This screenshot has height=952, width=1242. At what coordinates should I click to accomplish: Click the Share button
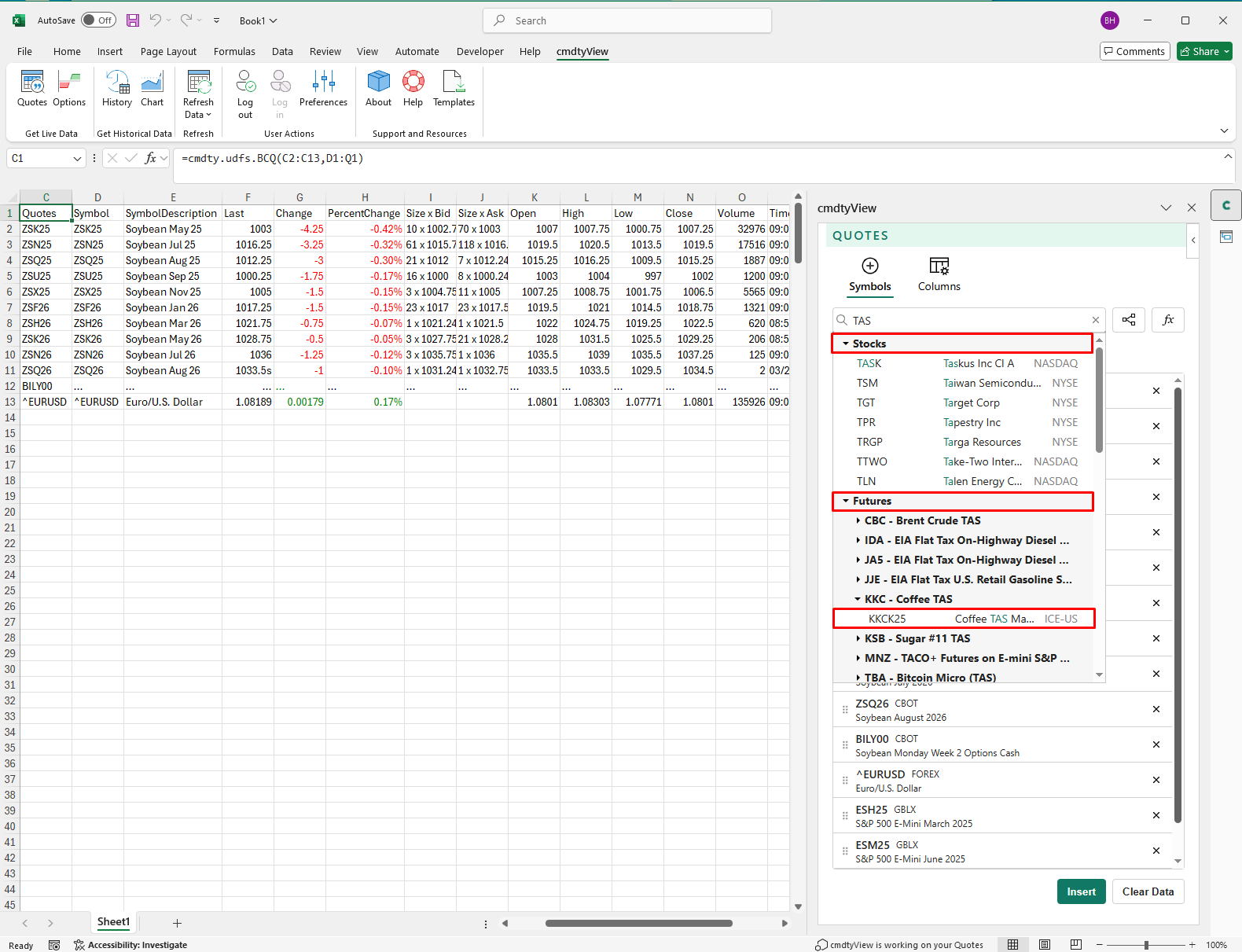(1204, 51)
